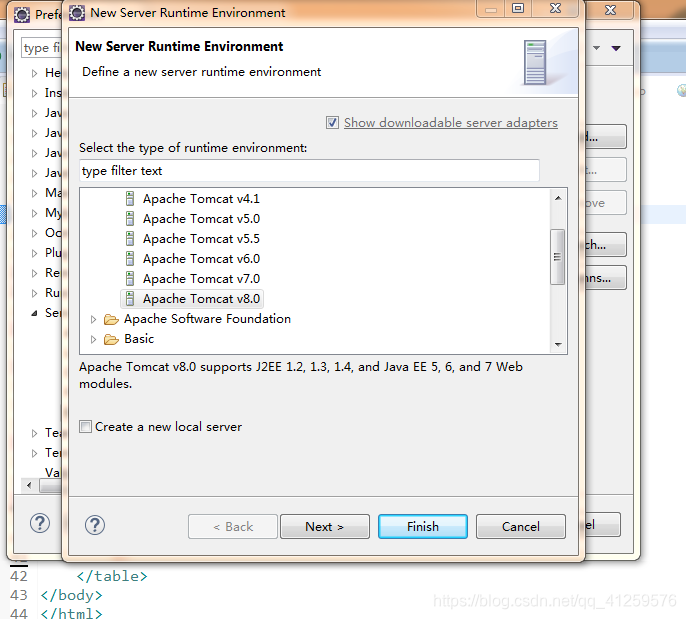Screen dimensions: 686x619
Task: Click the Apache Tomcat v6.0 server icon
Action: click(x=130, y=259)
